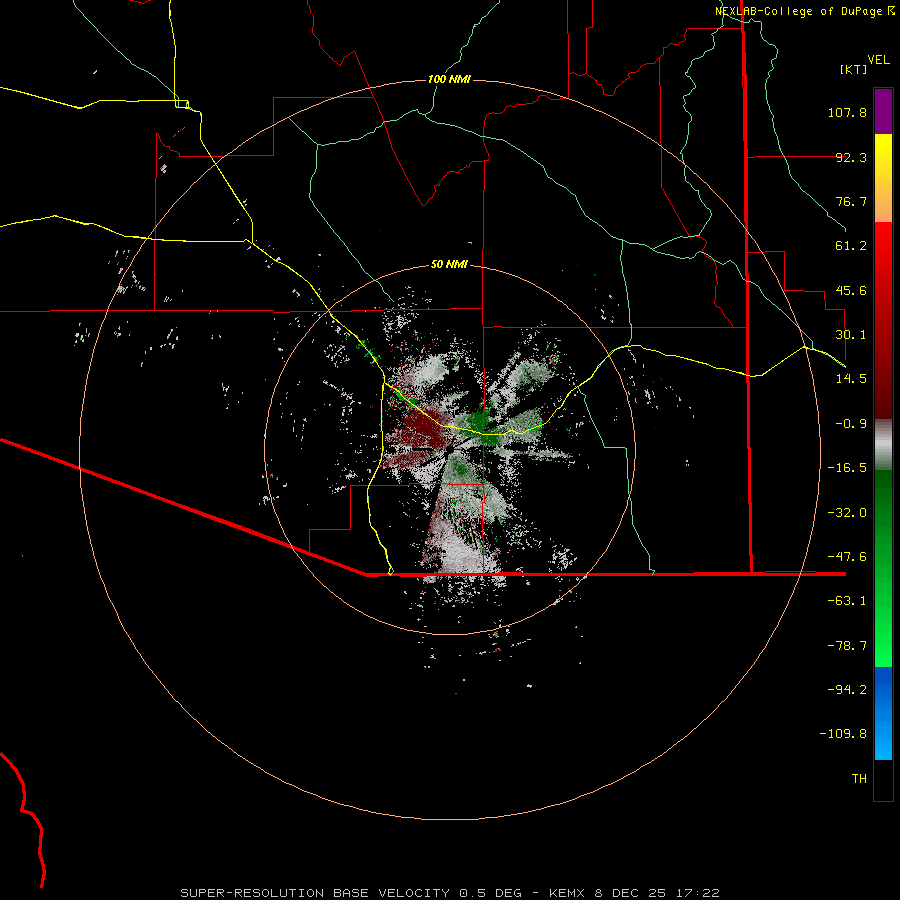Click the [KT] units label
This screenshot has height=900, width=900.
tap(853, 69)
